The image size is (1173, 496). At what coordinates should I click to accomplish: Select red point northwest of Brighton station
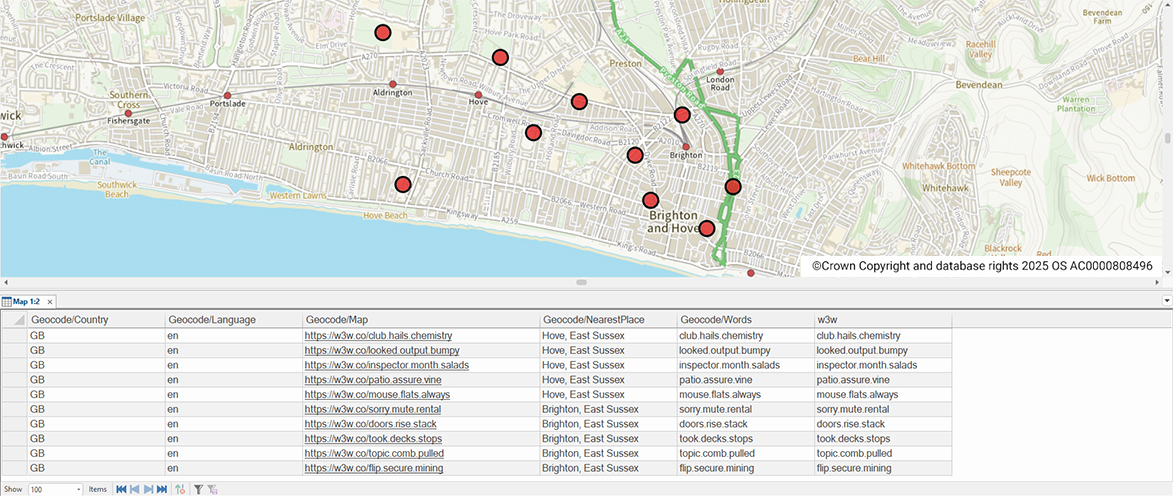click(x=682, y=114)
